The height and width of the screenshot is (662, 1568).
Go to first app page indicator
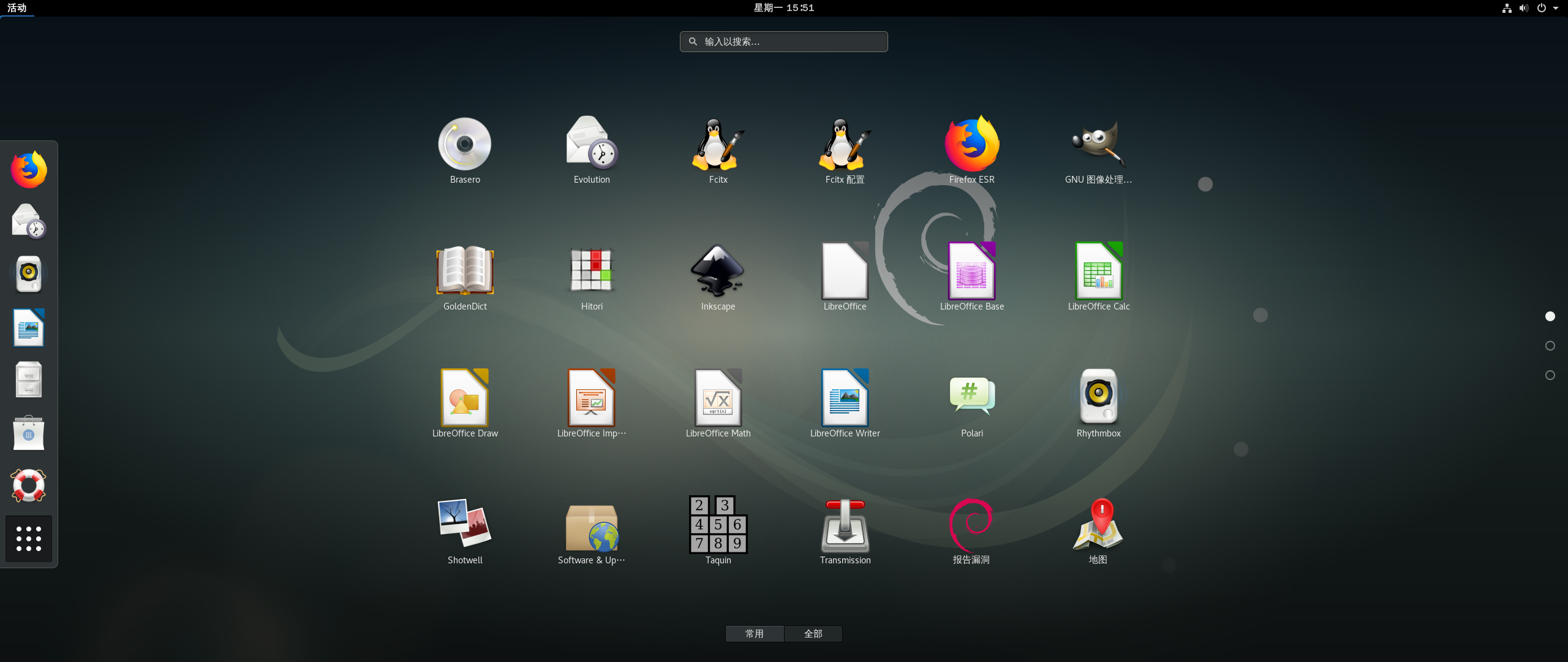pos(1550,316)
